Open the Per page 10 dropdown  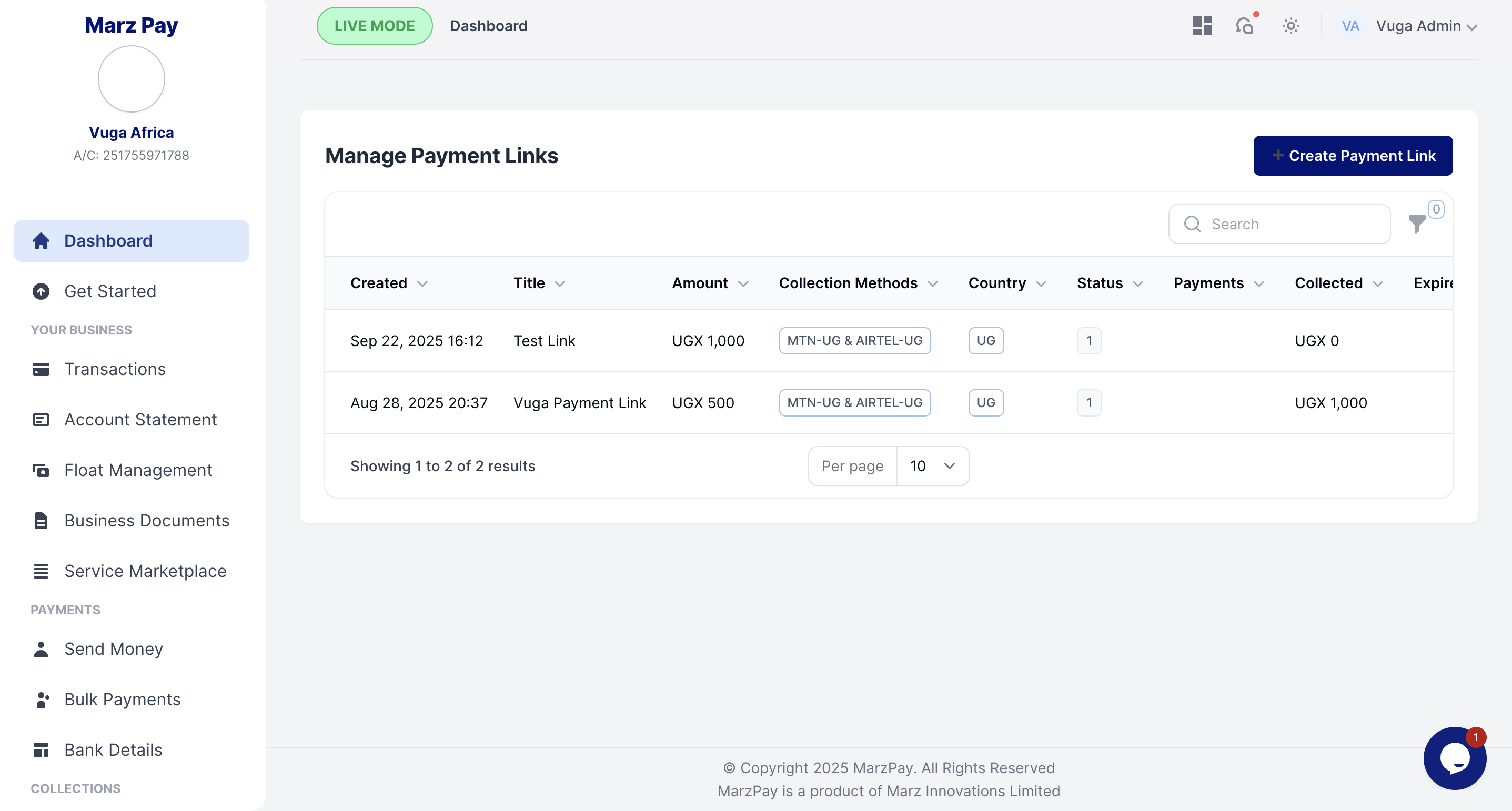[x=933, y=466]
